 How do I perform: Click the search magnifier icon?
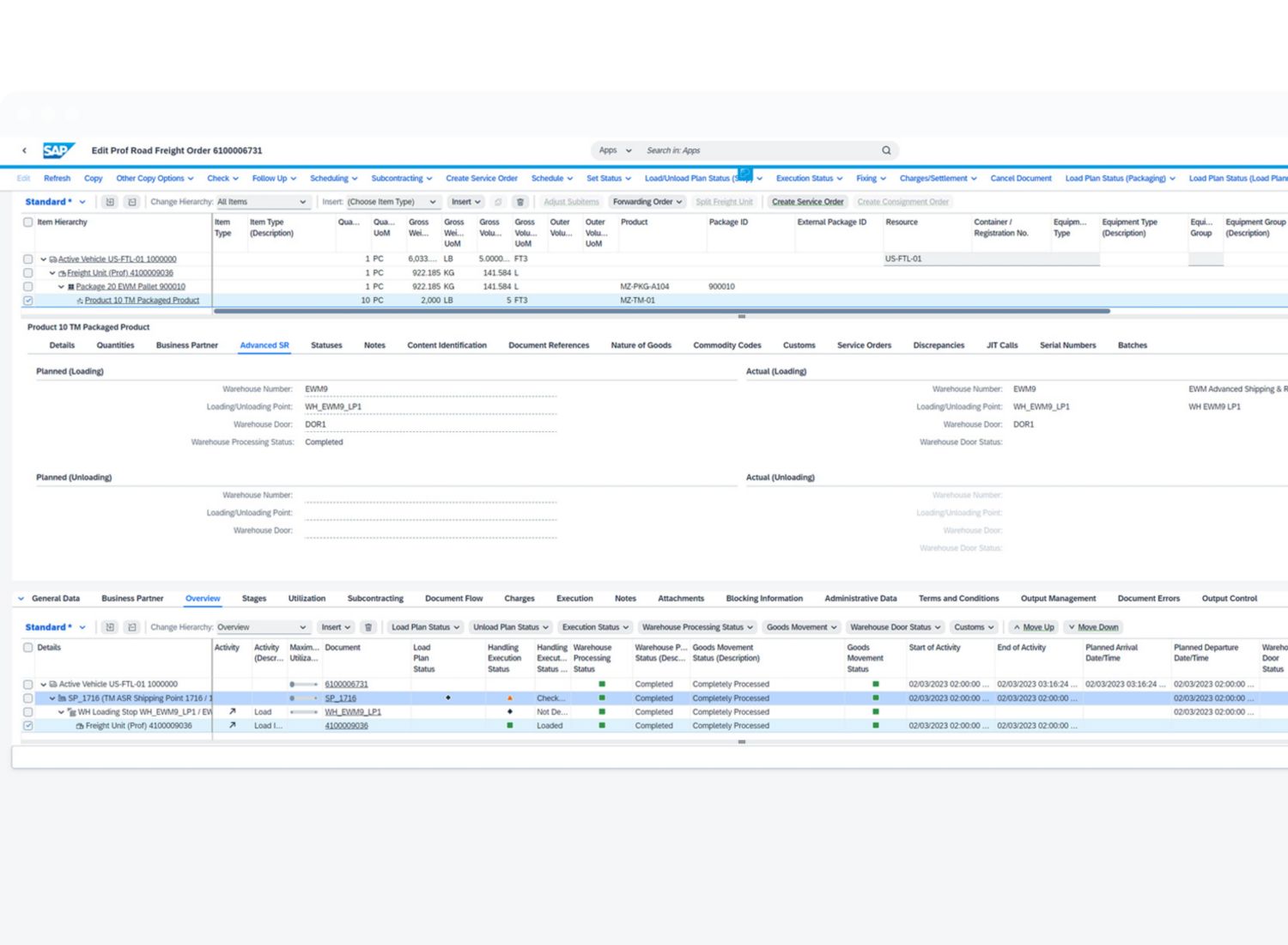[886, 150]
